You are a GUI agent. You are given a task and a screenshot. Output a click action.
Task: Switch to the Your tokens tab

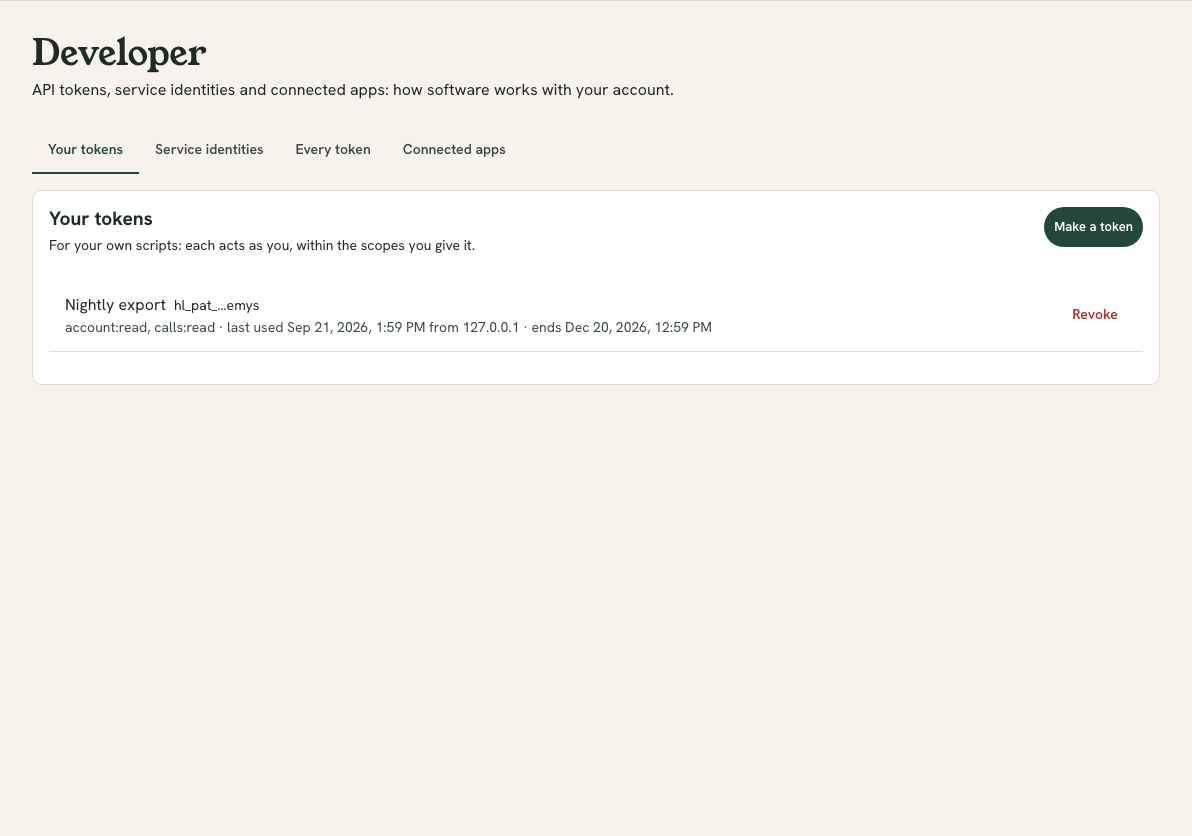click(x=85, y=150)
